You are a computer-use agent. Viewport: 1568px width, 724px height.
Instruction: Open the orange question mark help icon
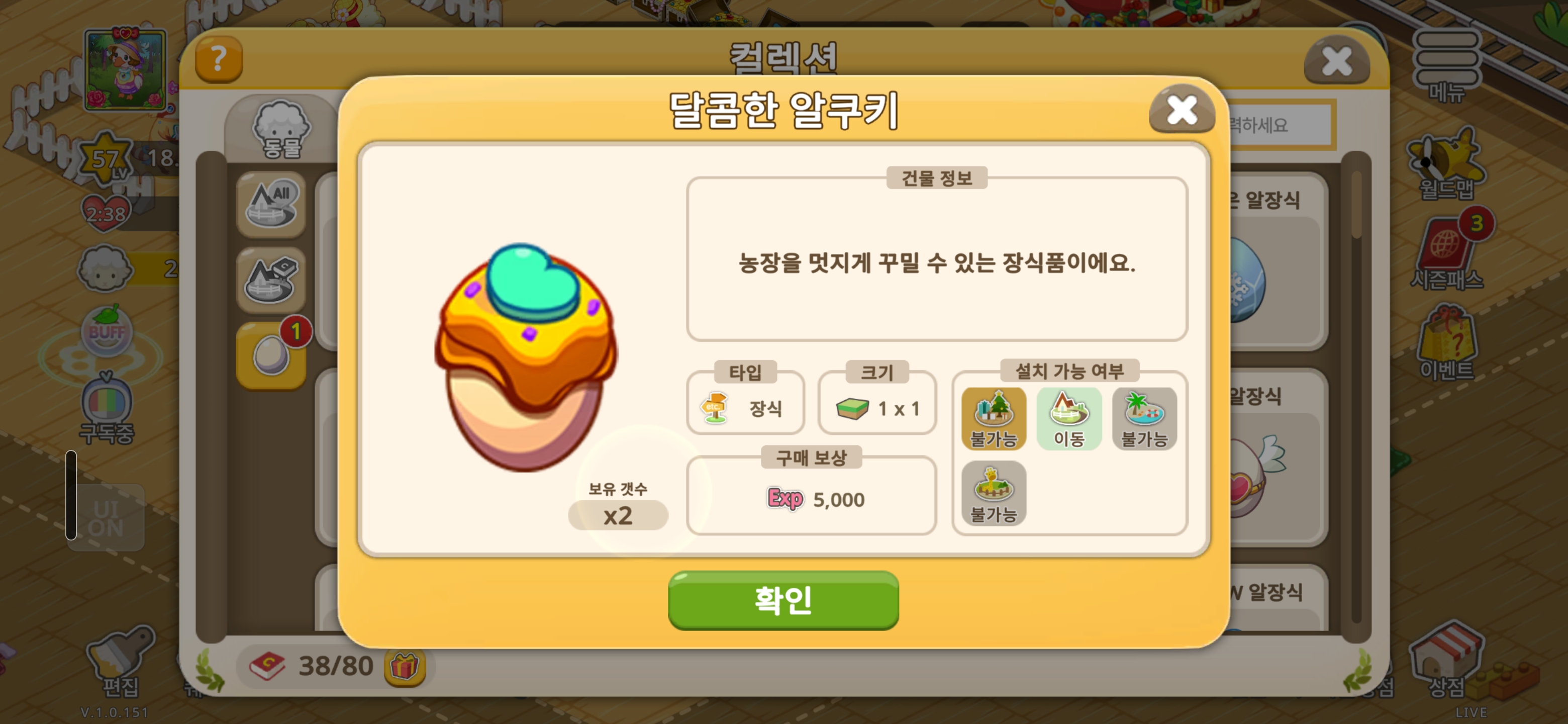(x=219, y=59)
